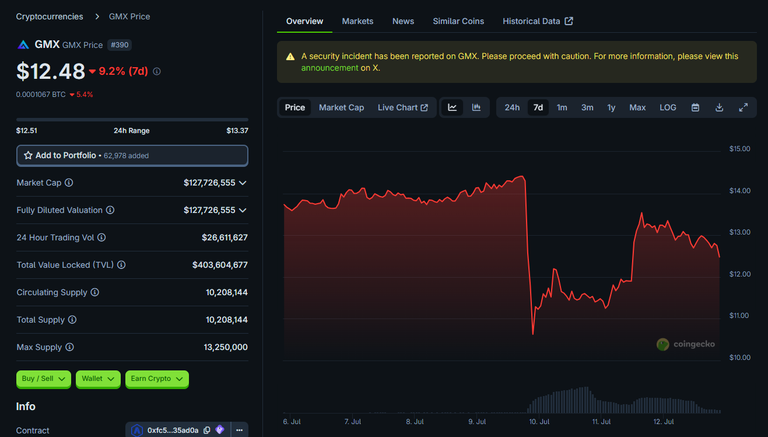Set chart range to 24h
This screenshot has width=768, height=437.
click(x=512, y=108)
